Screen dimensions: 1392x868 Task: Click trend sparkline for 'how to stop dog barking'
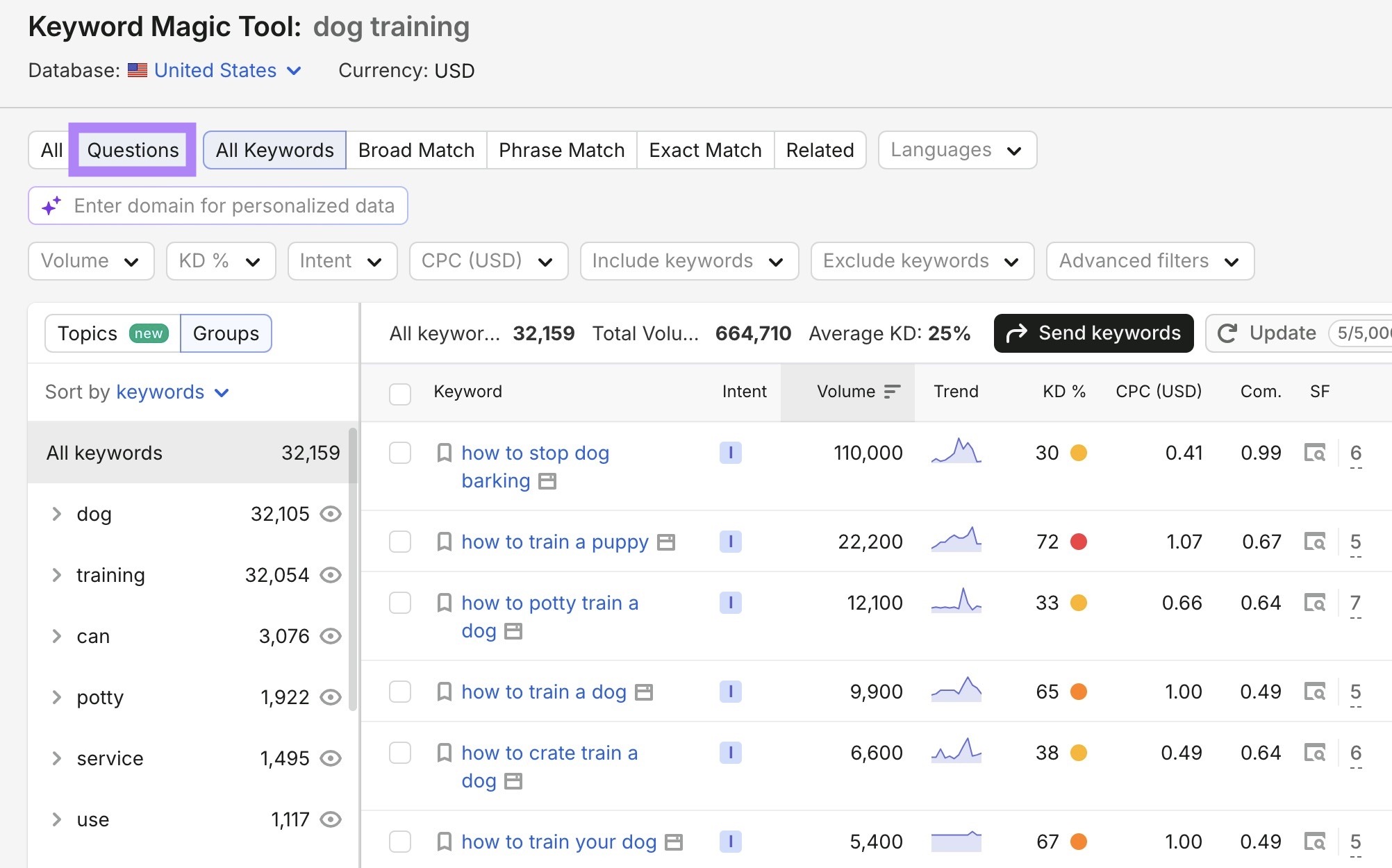956,451
